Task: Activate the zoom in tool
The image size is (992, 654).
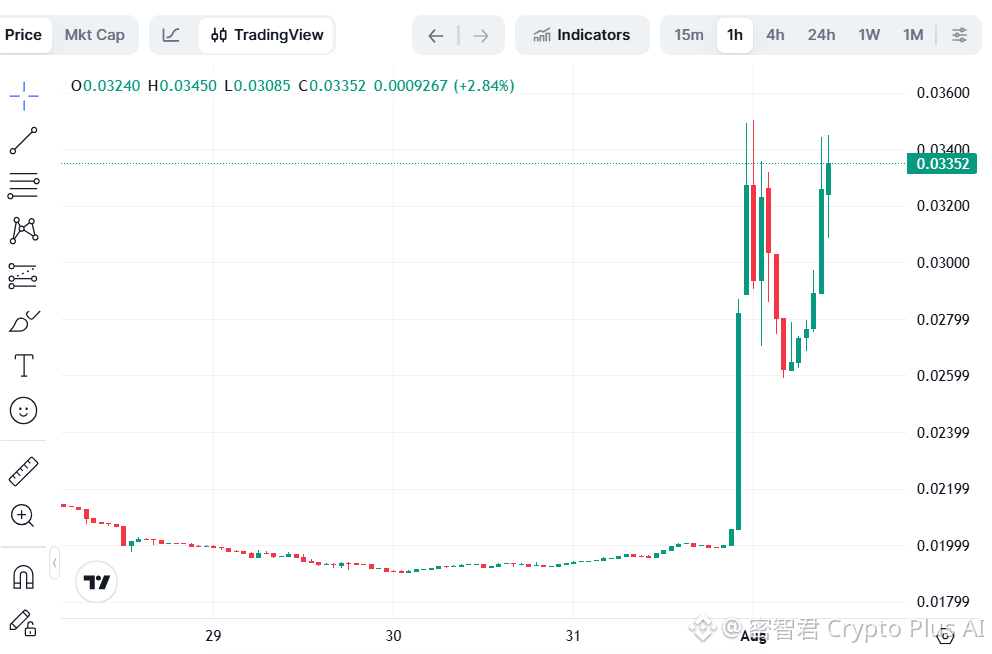Action: [x=23, y=516]
